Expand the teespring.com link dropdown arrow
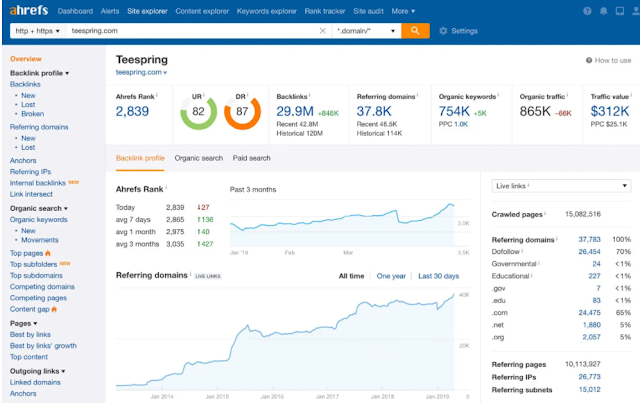The height and width of the screenshot is (408, 640). pyautogui.click(x=165, y=73)
